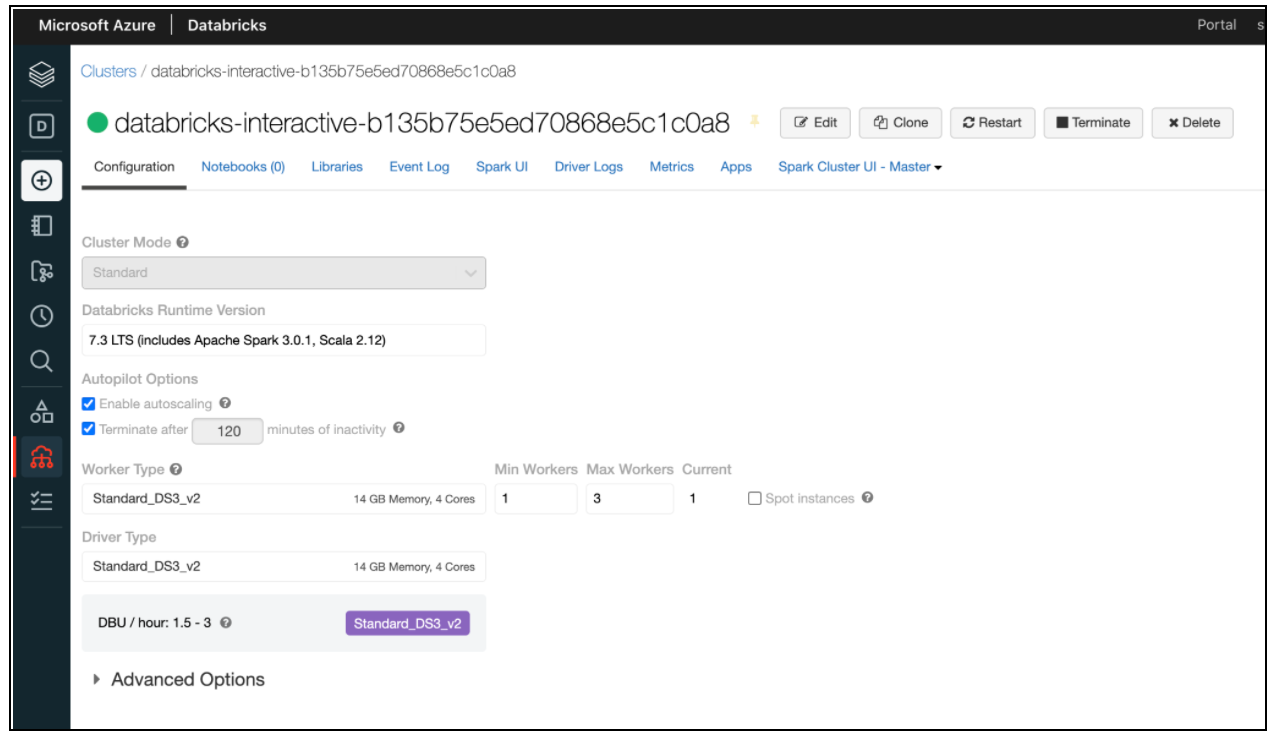Image resolution: width=1277 pixels, height=742 pixels.
Task: Click the Search magnifier icon in sidebar
Action: [41, 361]
